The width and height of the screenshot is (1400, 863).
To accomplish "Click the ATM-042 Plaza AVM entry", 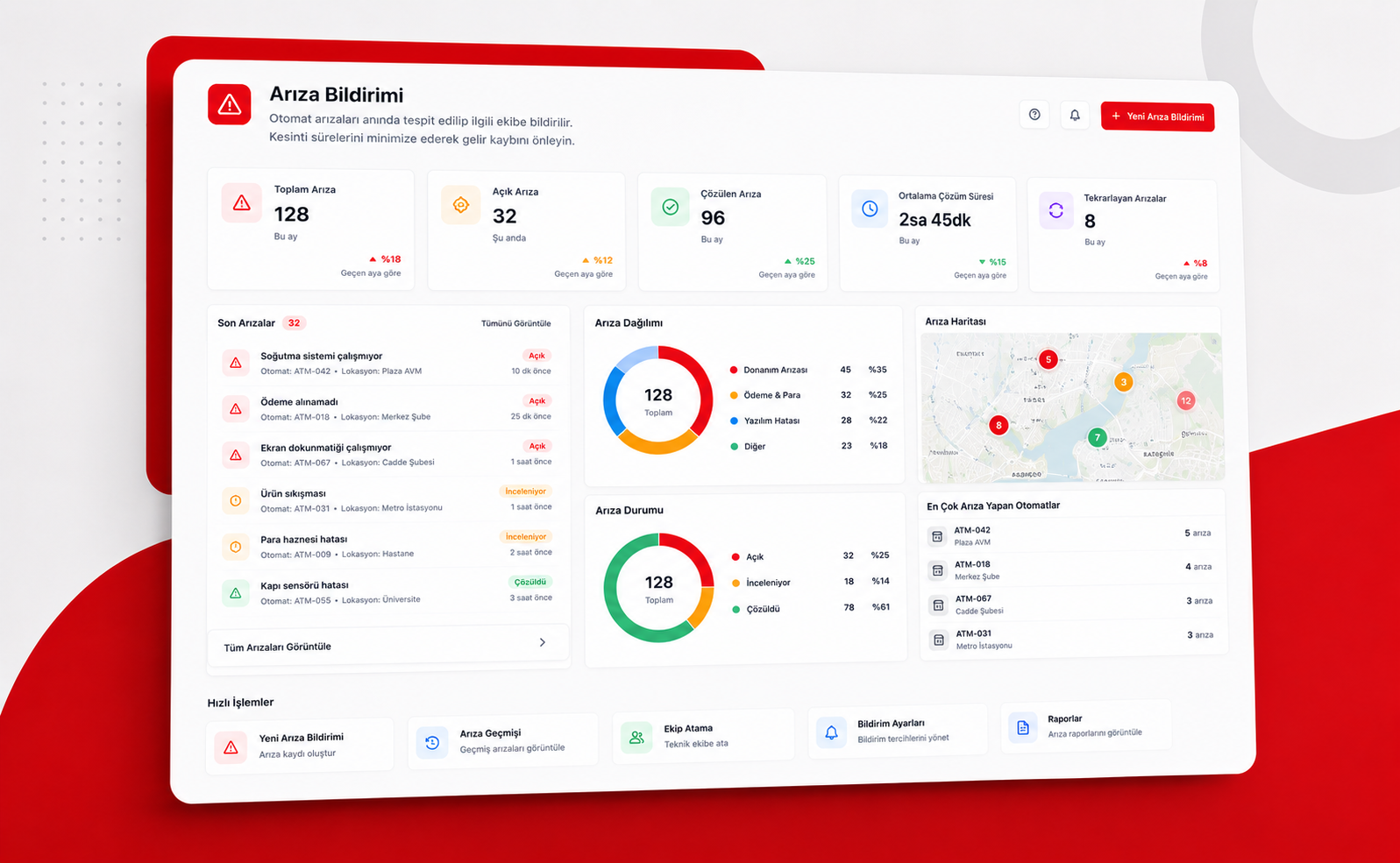I will point(1073,536).
